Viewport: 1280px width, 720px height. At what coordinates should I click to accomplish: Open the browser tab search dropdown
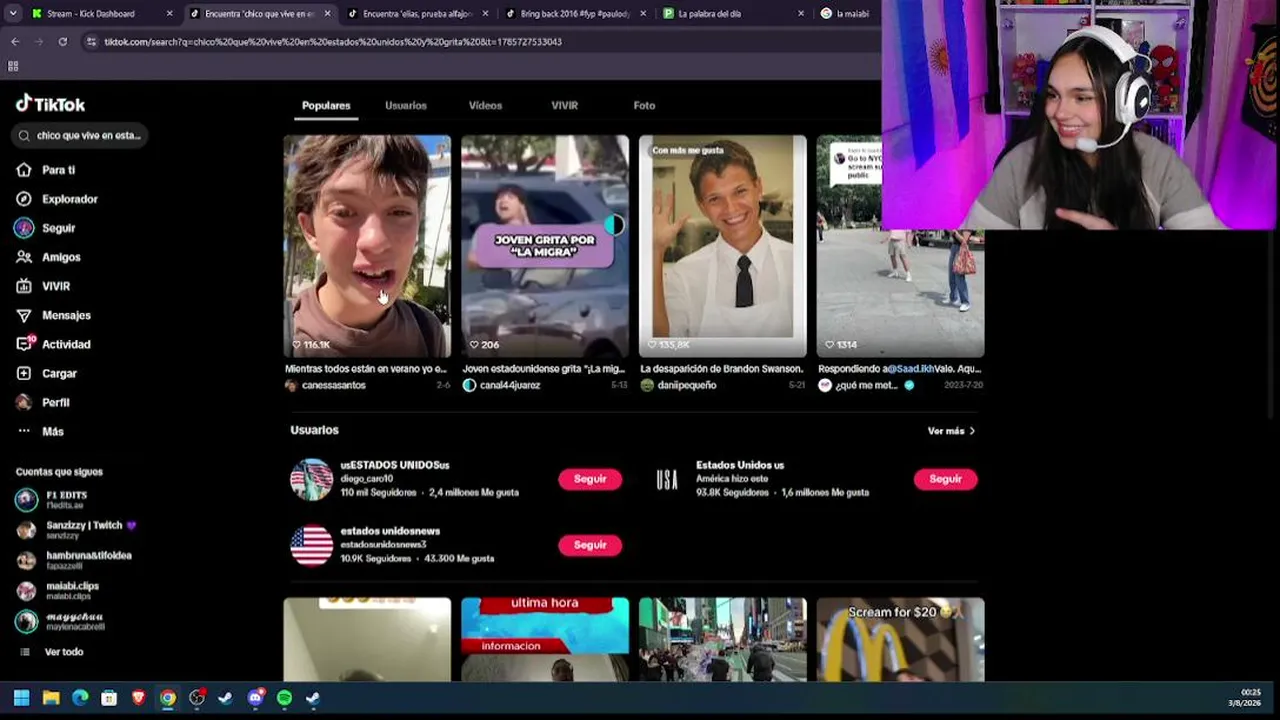click(13, 14)
